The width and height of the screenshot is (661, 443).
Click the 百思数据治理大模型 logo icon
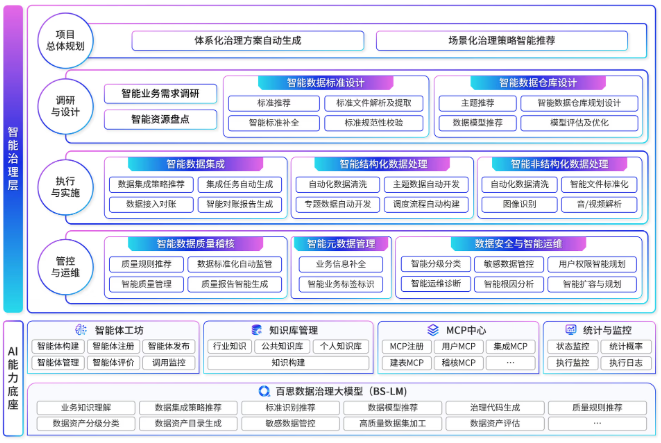(x=264, y=391)
